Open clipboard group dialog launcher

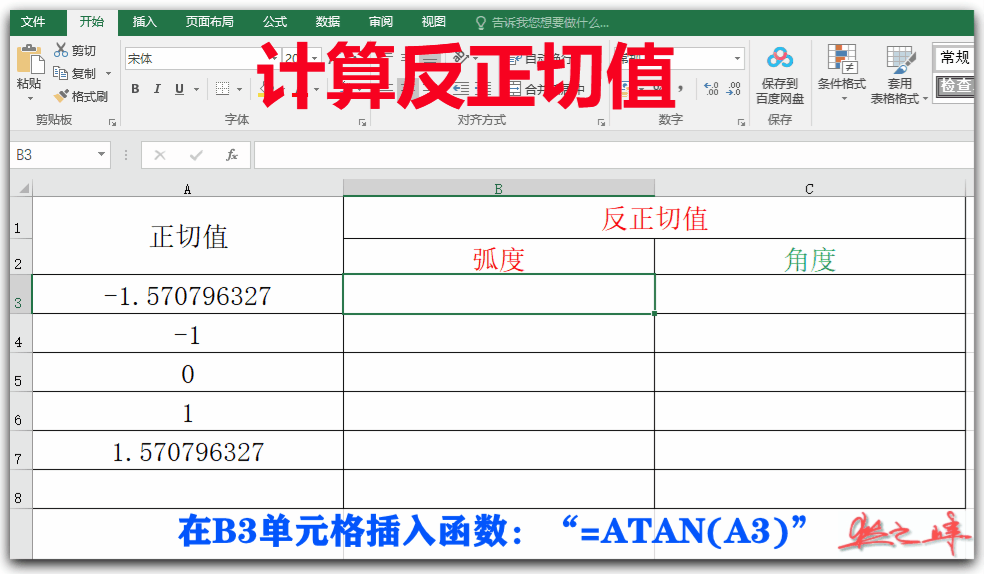click(112, 122)
